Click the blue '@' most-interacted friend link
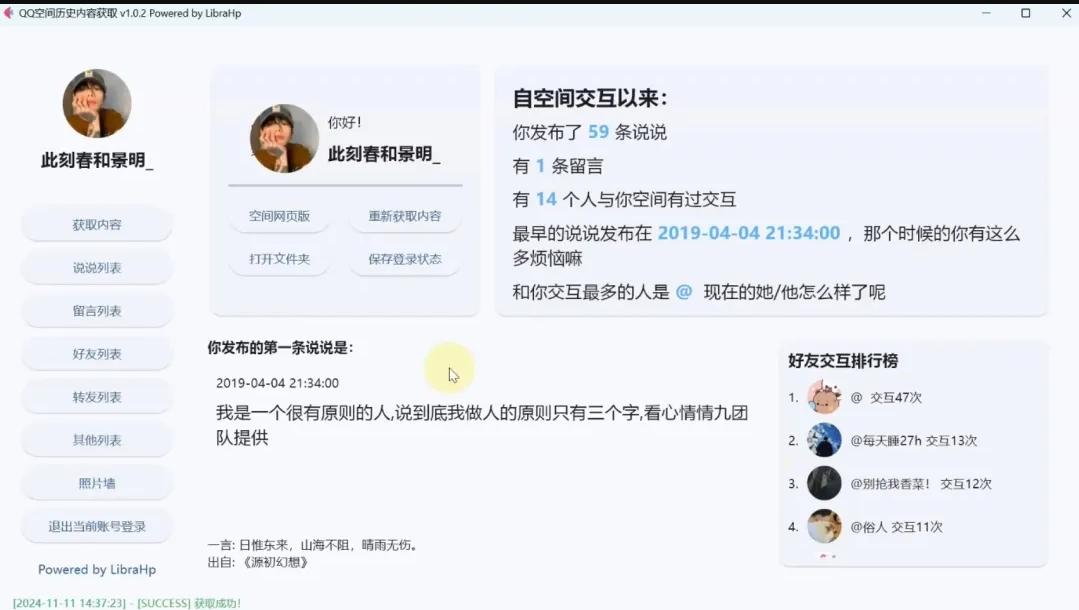The height and width of the screenshot is (610, 1079). [x=684, y=292]
